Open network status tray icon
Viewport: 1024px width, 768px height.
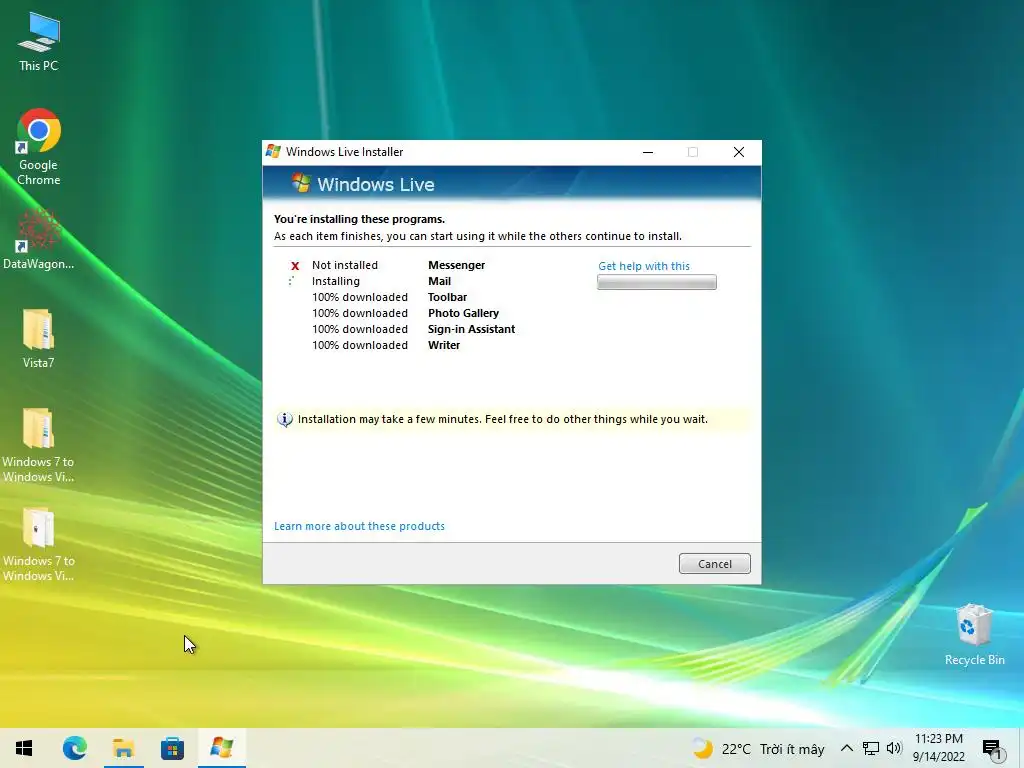coord(871,748)
